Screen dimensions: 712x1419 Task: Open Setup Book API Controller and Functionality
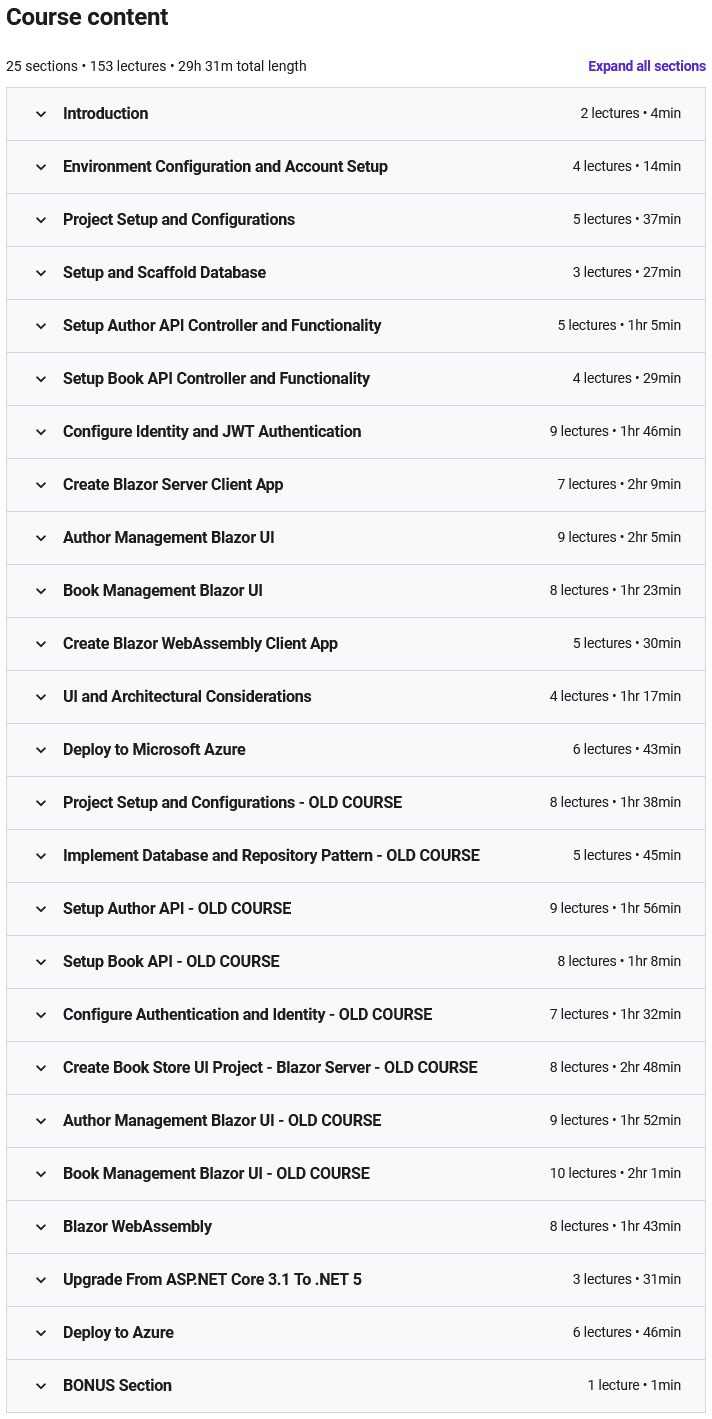216,379
